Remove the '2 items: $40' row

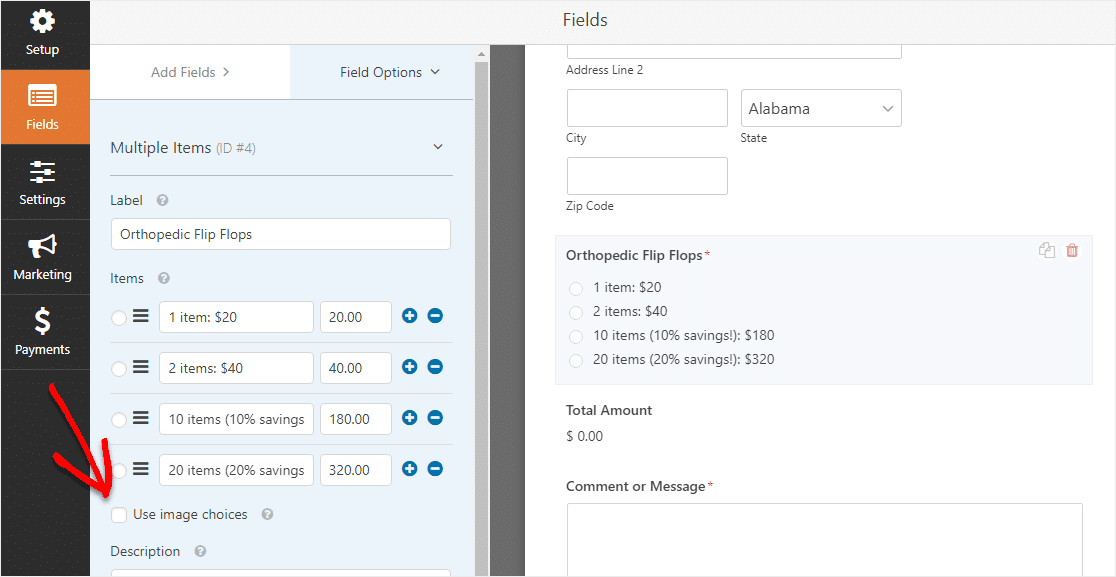click(435, 367)
